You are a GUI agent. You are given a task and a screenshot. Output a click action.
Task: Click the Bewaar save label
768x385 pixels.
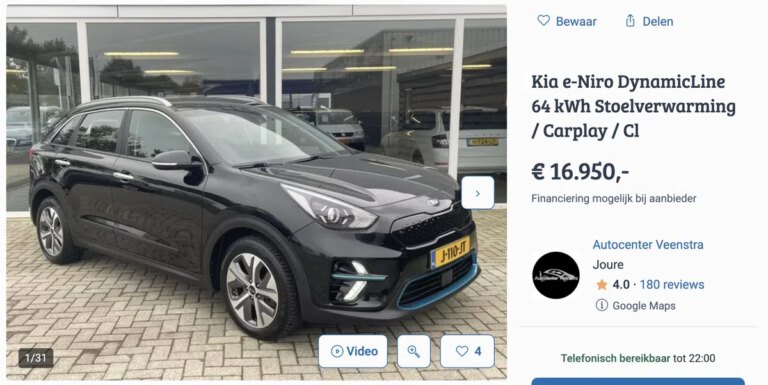(x=576, y=21)
